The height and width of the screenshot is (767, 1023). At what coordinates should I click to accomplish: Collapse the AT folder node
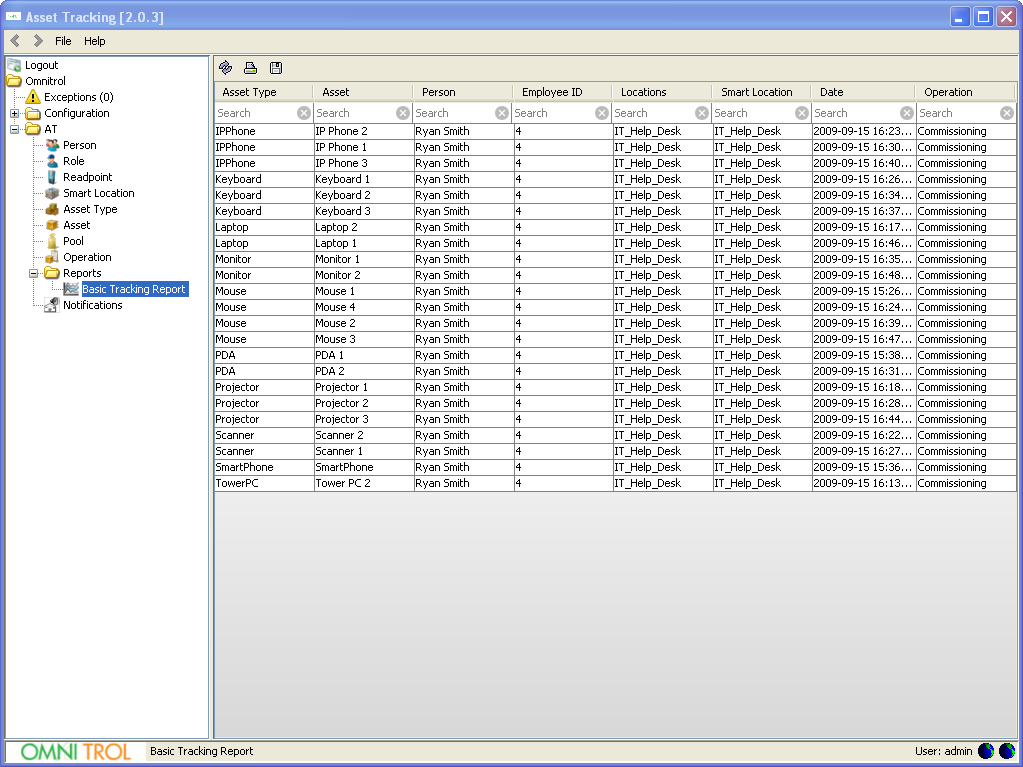tap(15, 129)
